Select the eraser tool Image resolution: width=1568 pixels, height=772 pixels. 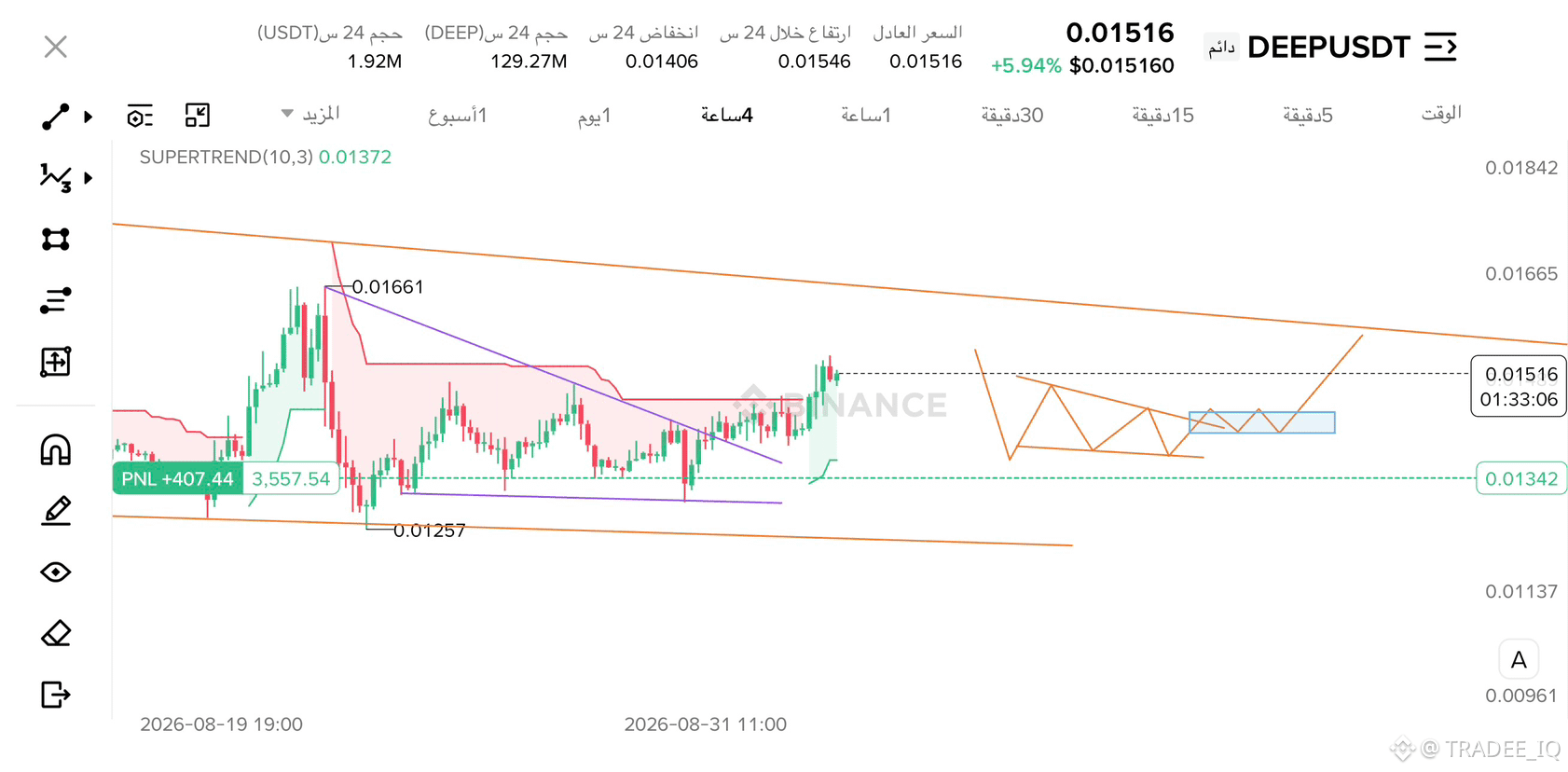[55, 633]
